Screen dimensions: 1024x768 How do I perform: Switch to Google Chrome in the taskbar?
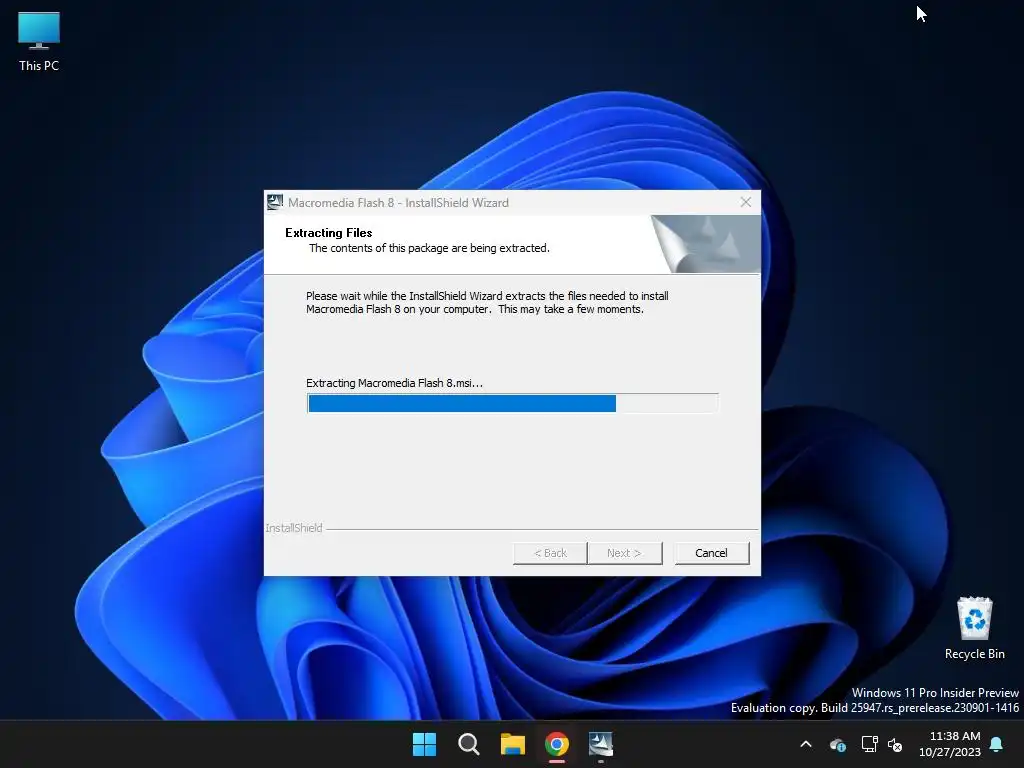pyautogui.click(x=556, y=744)
